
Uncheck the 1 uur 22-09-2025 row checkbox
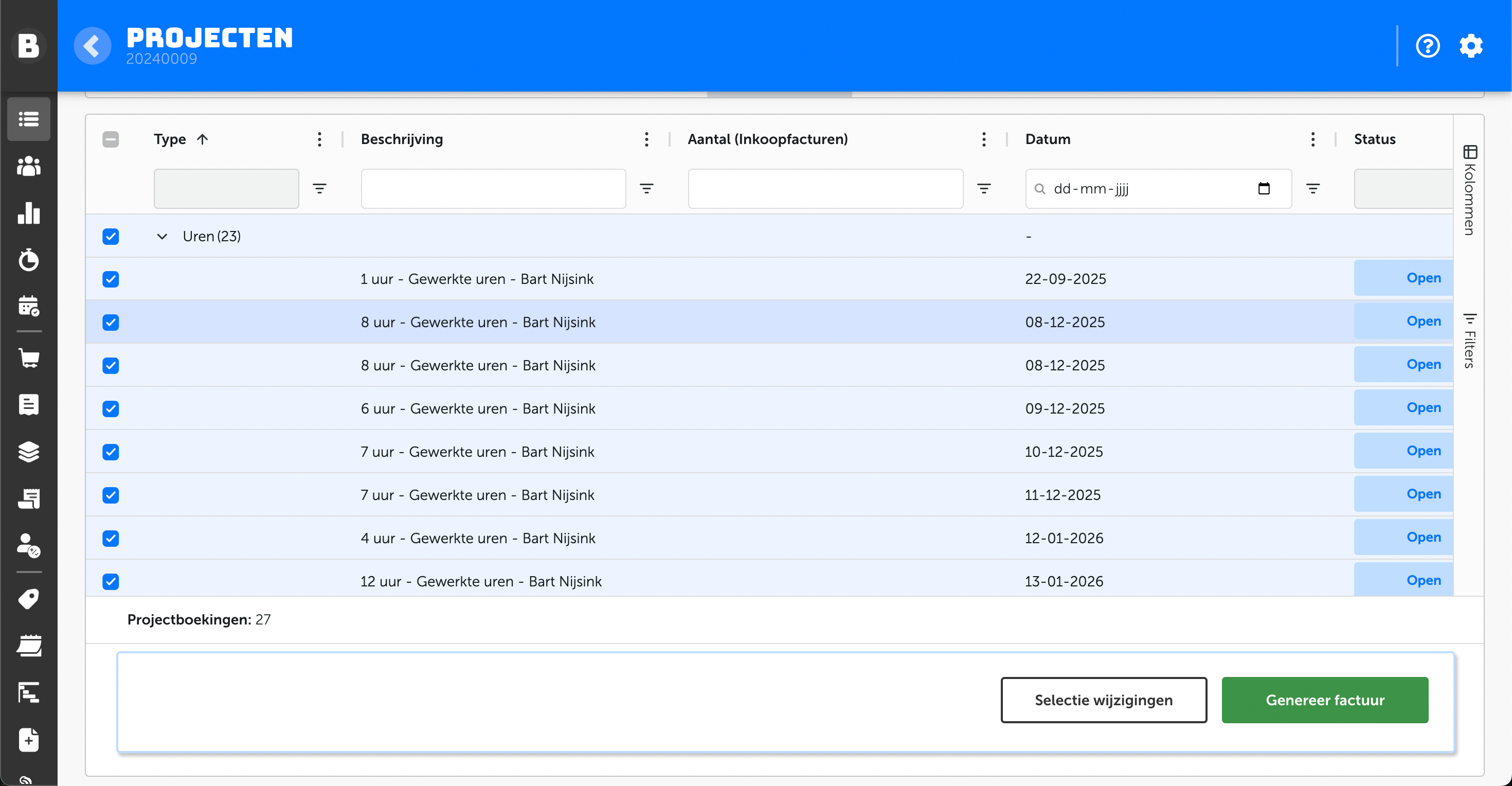pos(111,279)
